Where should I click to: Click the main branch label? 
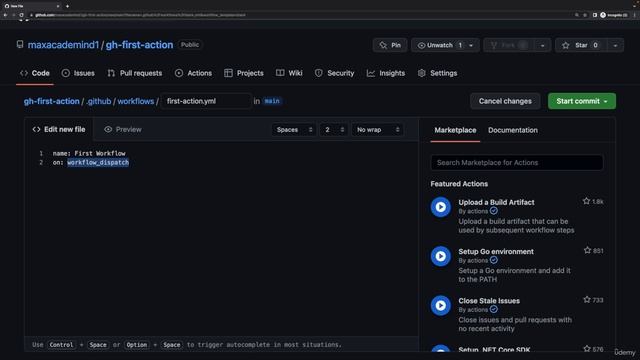click(x=272, y=101)
